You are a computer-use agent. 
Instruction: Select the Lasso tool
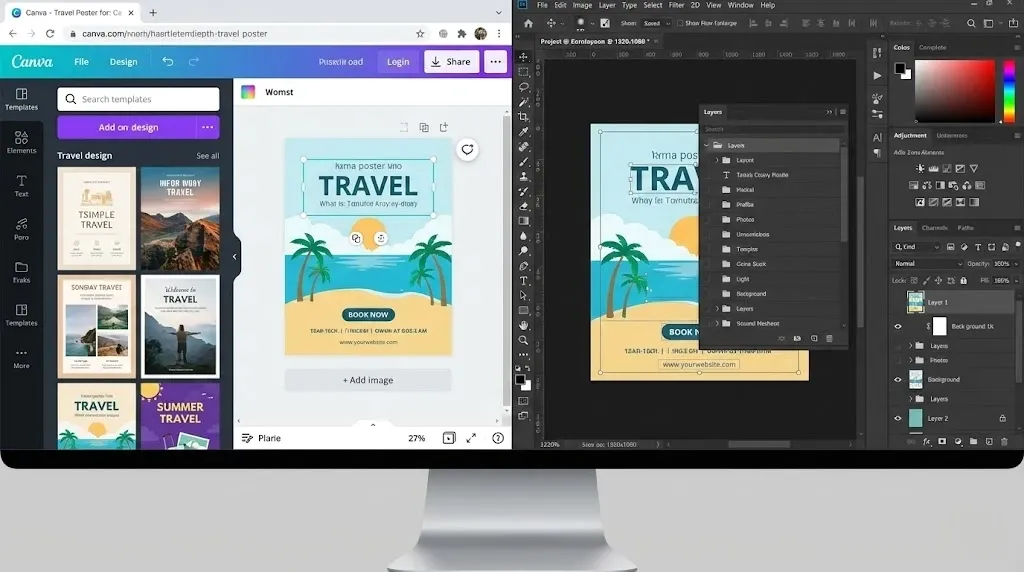523,87
